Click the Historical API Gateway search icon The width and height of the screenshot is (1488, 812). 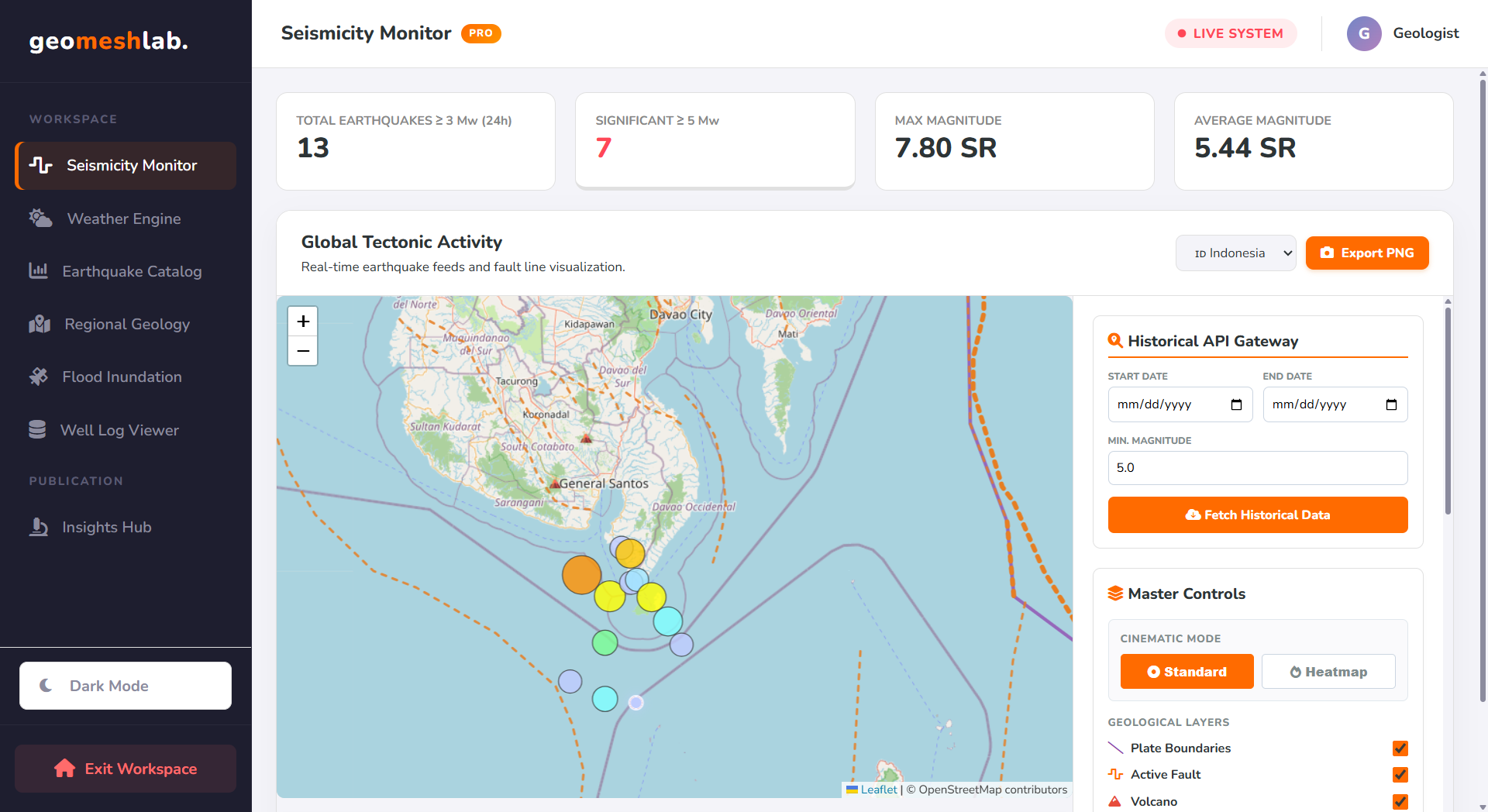1115,340
